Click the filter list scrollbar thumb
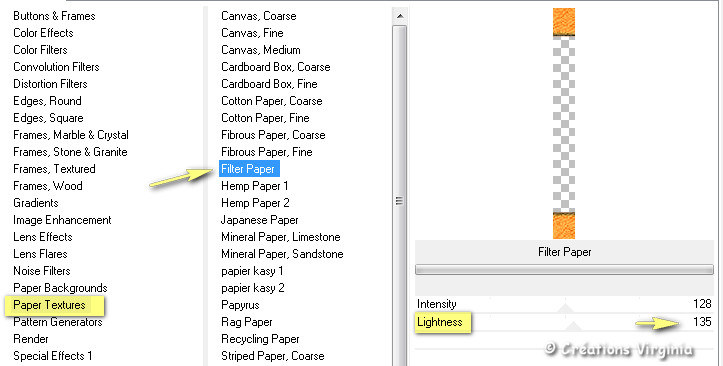Viewport: 723px width, 366px height. click(x=400, y=196)
